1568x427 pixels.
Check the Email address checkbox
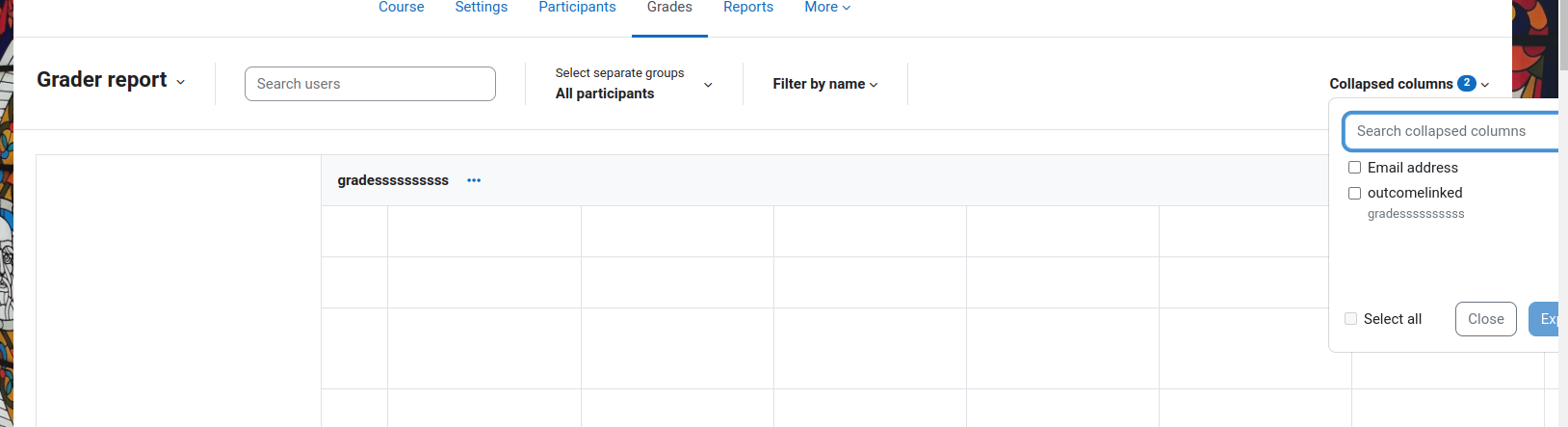[x=1354, y=168]
